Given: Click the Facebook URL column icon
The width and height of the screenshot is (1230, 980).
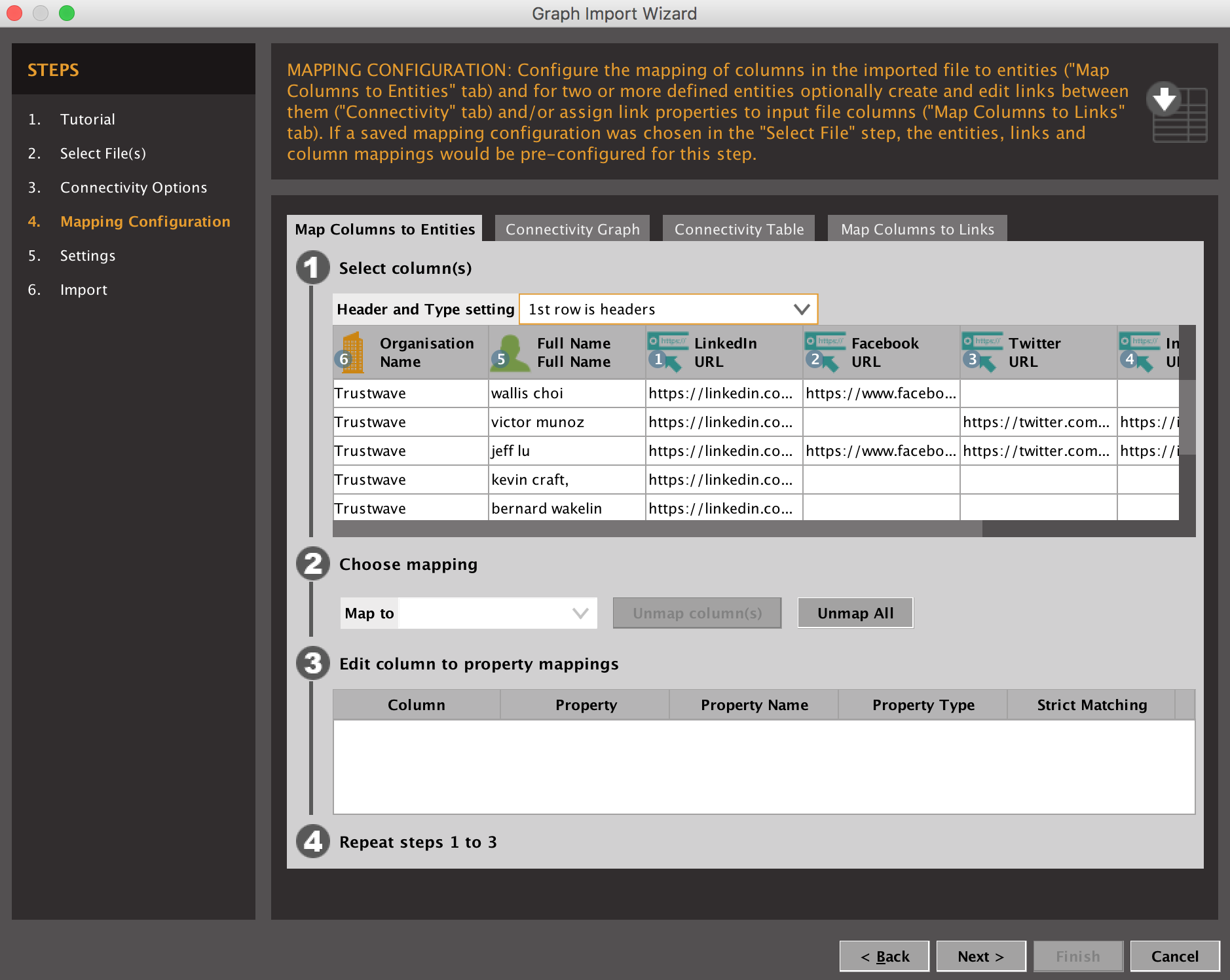Looking at the screenshot, I should click(x=825, y=352).
